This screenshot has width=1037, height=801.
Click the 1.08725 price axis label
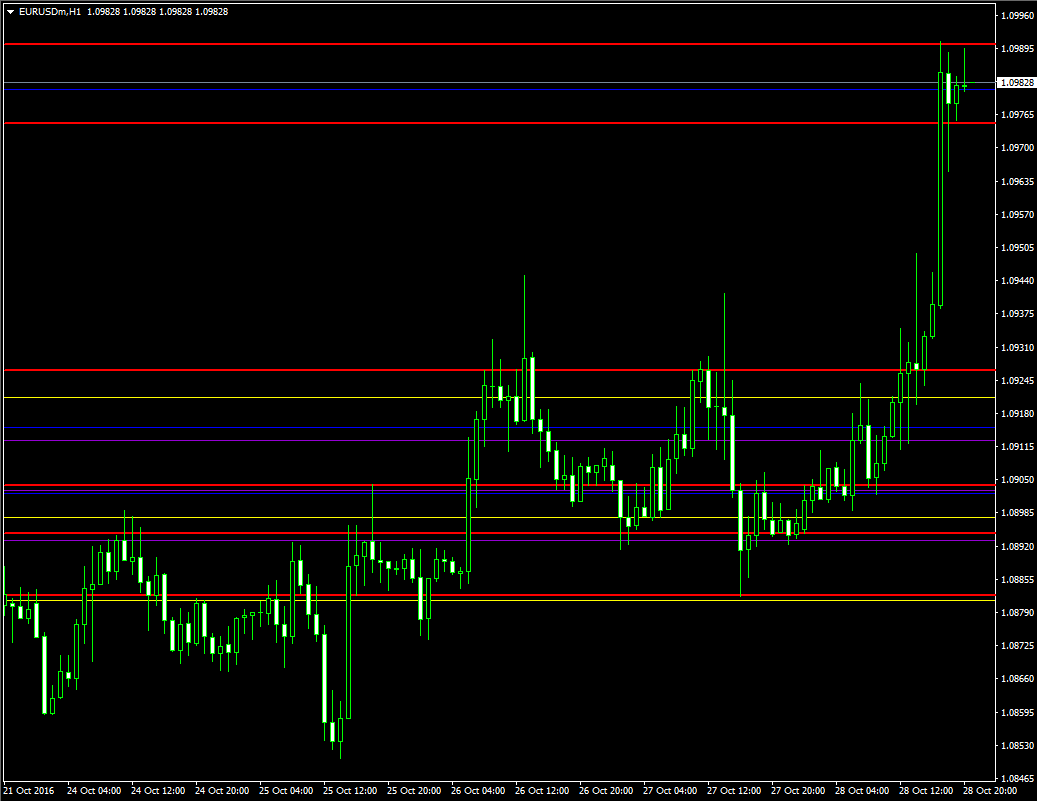(1017, 646)
